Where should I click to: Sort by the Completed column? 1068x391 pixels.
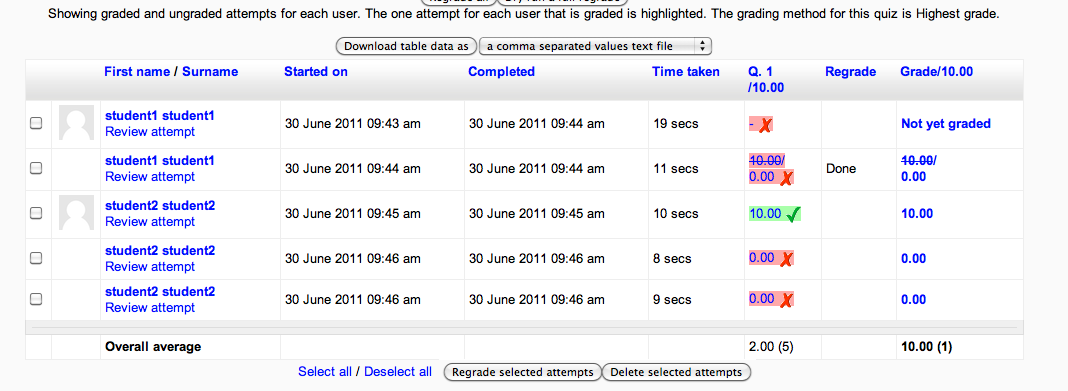501,72
